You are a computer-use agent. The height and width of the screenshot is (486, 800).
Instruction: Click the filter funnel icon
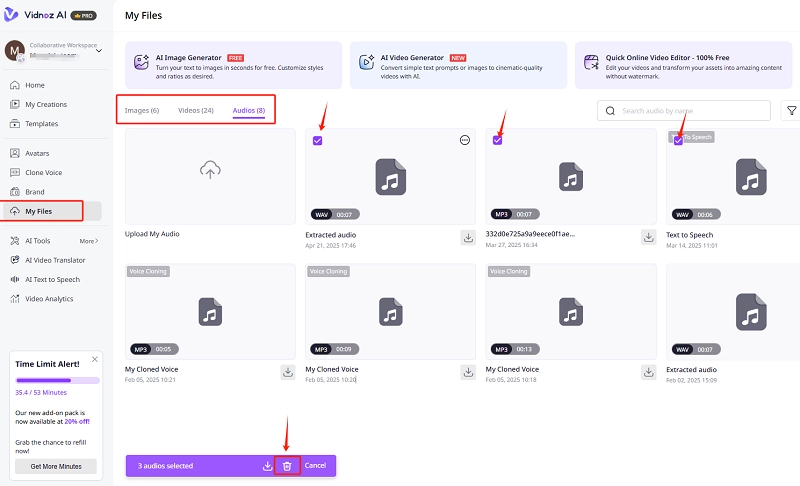(791, 111)
